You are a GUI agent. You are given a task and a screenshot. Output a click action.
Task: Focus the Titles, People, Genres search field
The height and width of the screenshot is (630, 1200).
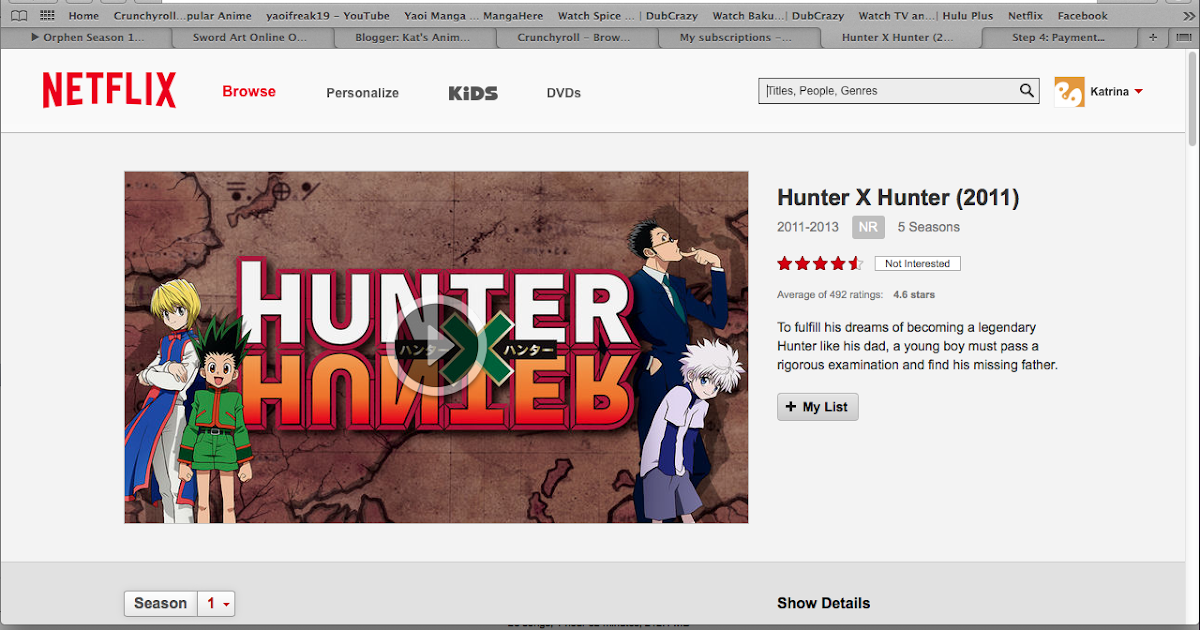[888, 91]
